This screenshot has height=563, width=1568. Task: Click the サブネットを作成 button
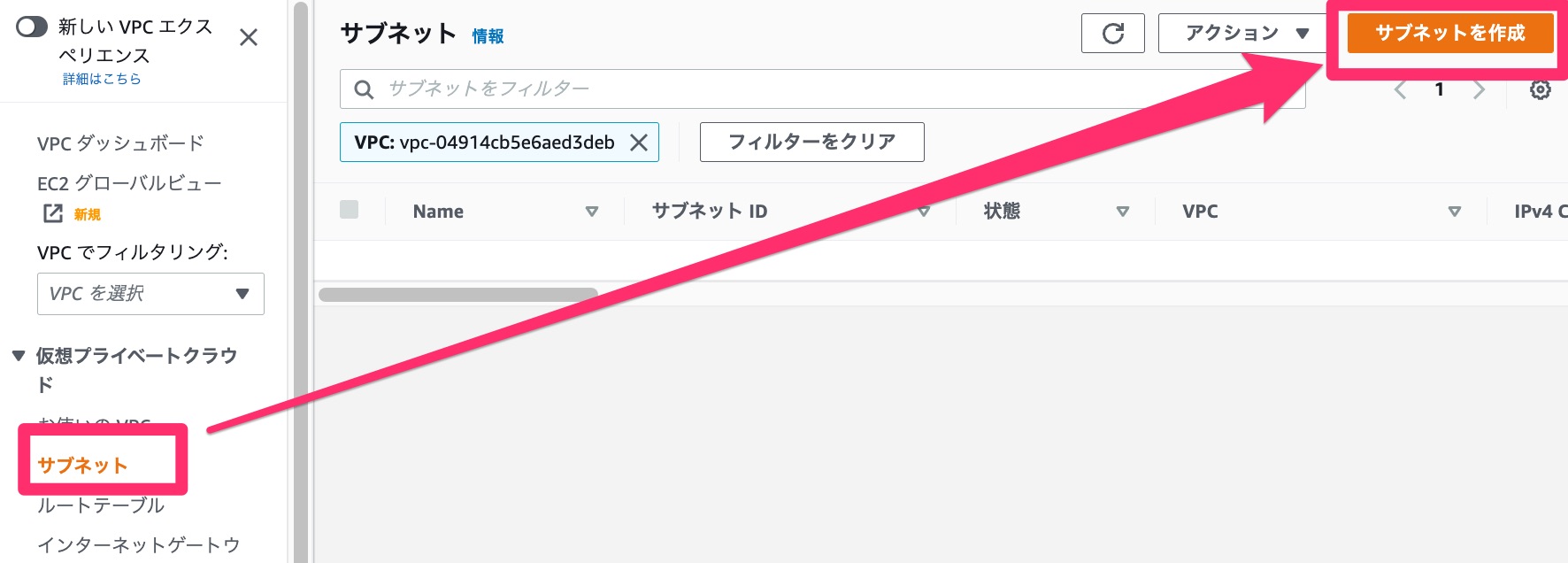(1449, 32)
